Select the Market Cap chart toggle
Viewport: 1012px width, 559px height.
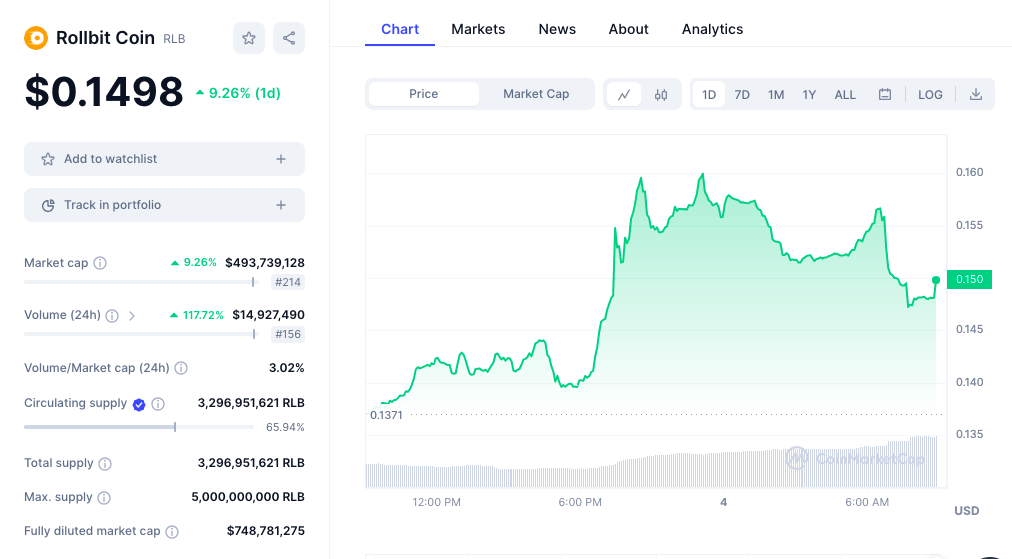click(536, 94)
